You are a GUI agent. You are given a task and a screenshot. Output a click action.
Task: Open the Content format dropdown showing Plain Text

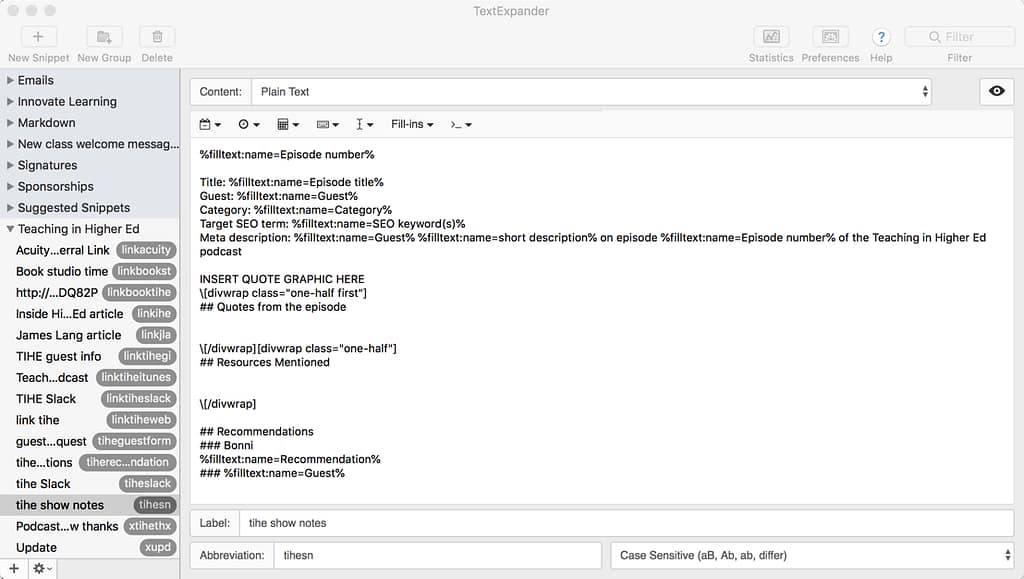590,91
